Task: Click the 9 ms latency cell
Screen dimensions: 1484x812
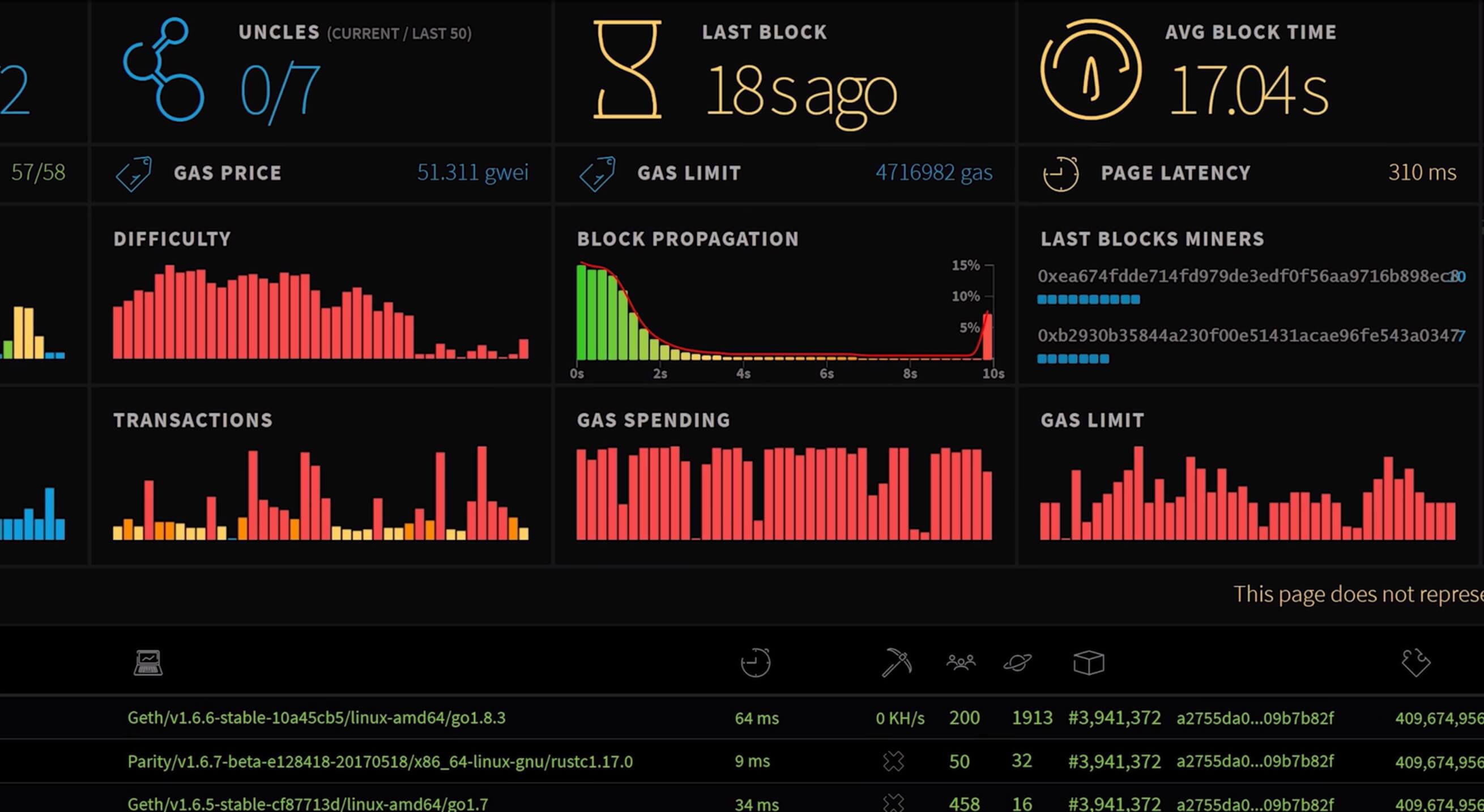Action: tap(752, 762)
